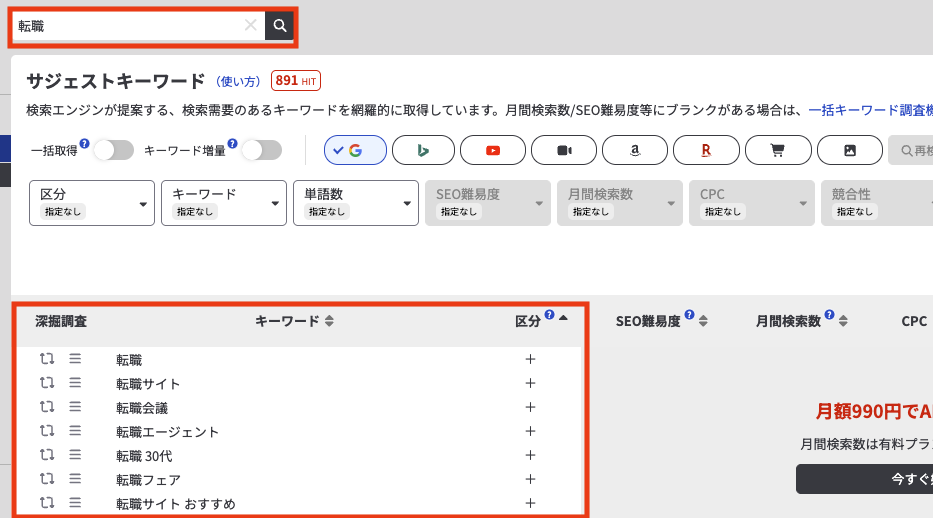Image resolution: width=933 pixels, height=518 pixels.
Task: Open the 競合性 filter dropdown
Action: click(x=877, y=203)
